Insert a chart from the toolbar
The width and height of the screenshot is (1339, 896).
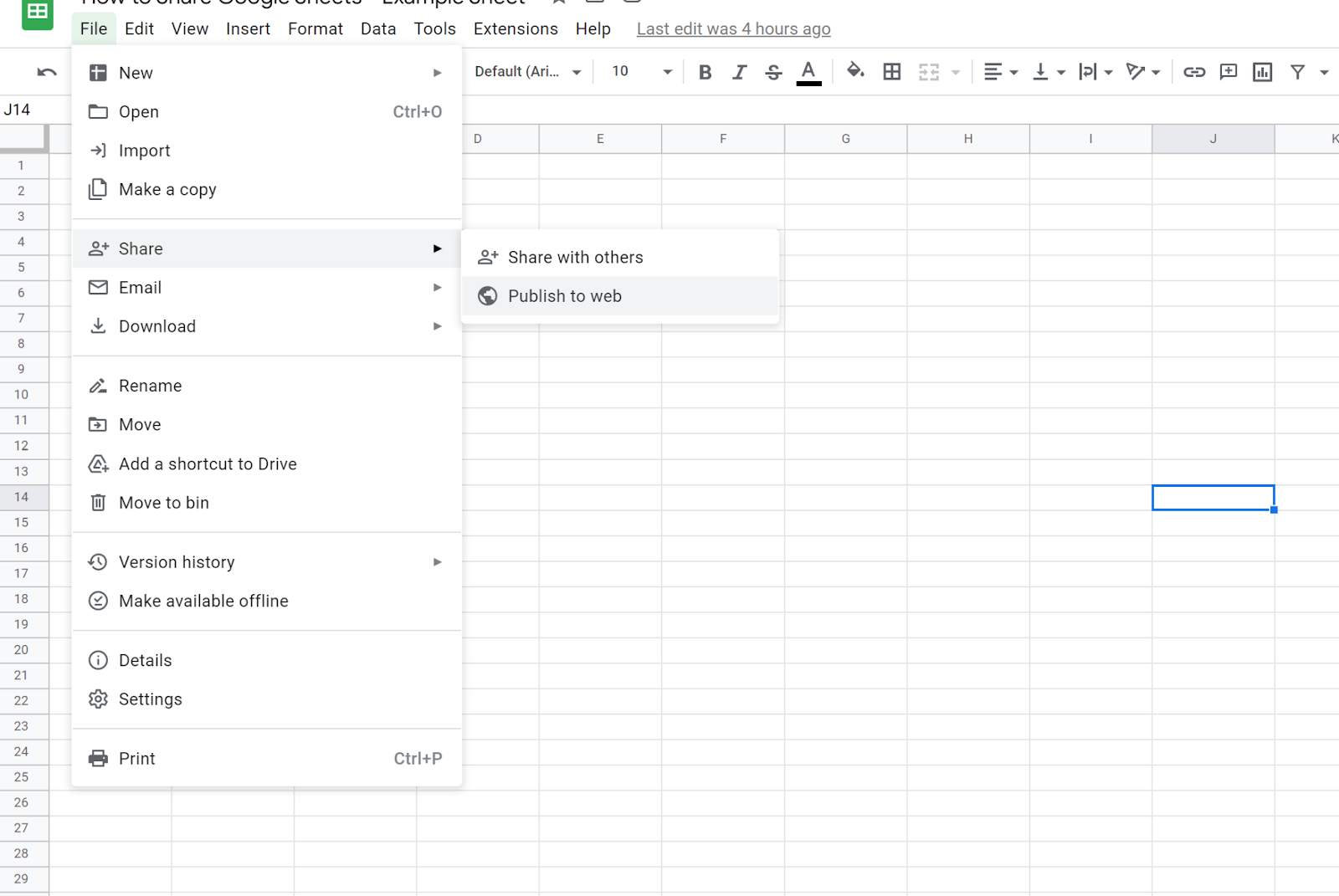1262,72
